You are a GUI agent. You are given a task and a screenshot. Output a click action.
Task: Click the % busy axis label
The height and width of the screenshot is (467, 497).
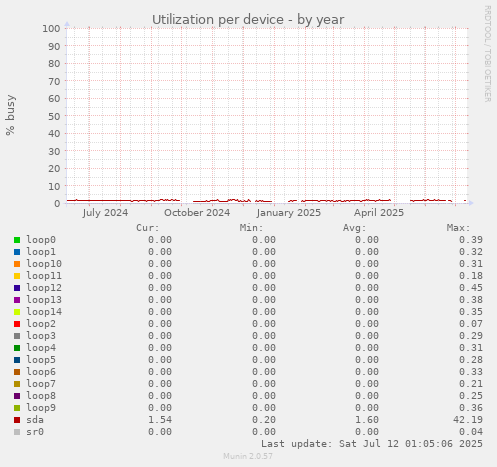(10, 115)
